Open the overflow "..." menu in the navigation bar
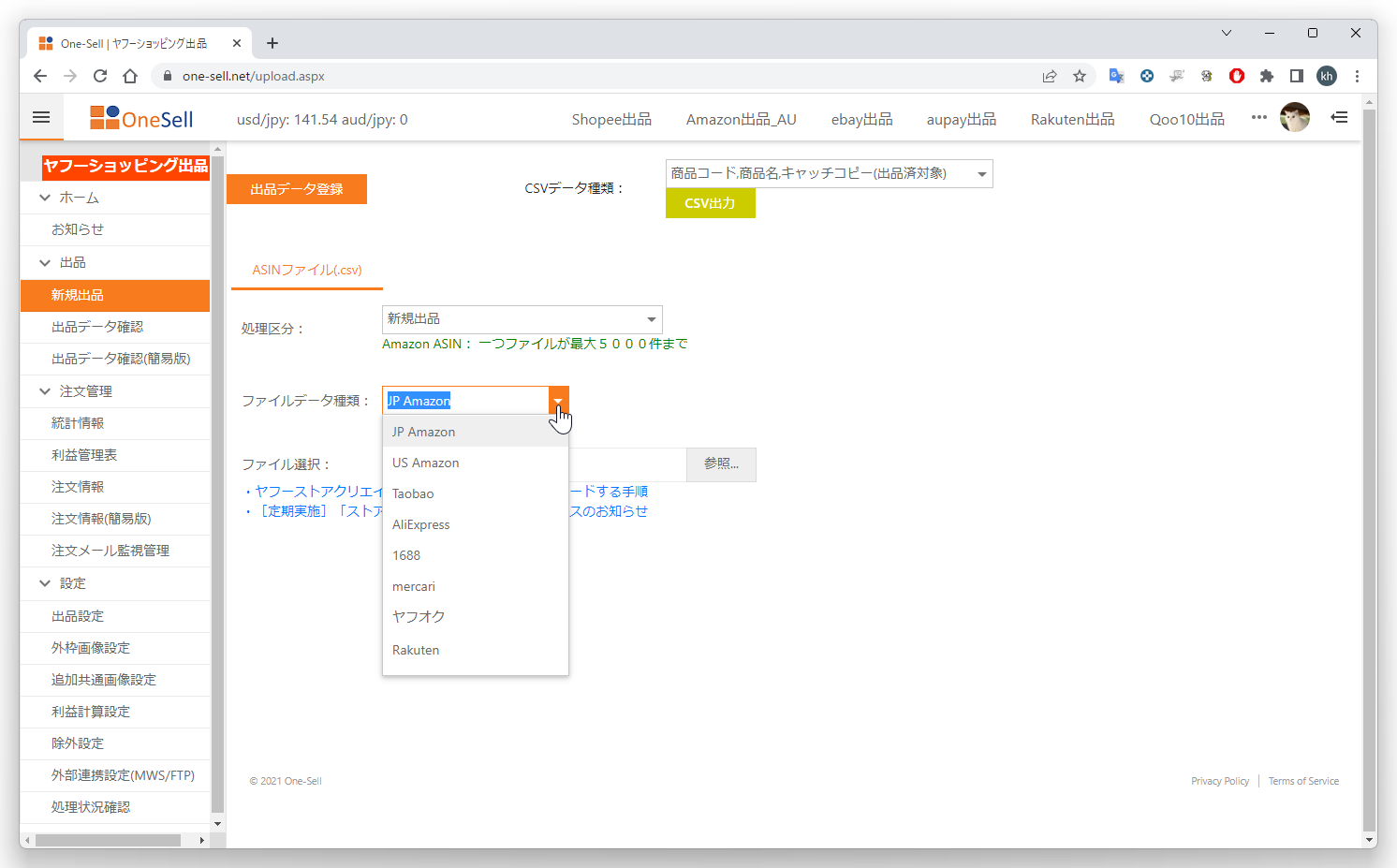Screen dimensions: 1397x868 point(1258,117)
